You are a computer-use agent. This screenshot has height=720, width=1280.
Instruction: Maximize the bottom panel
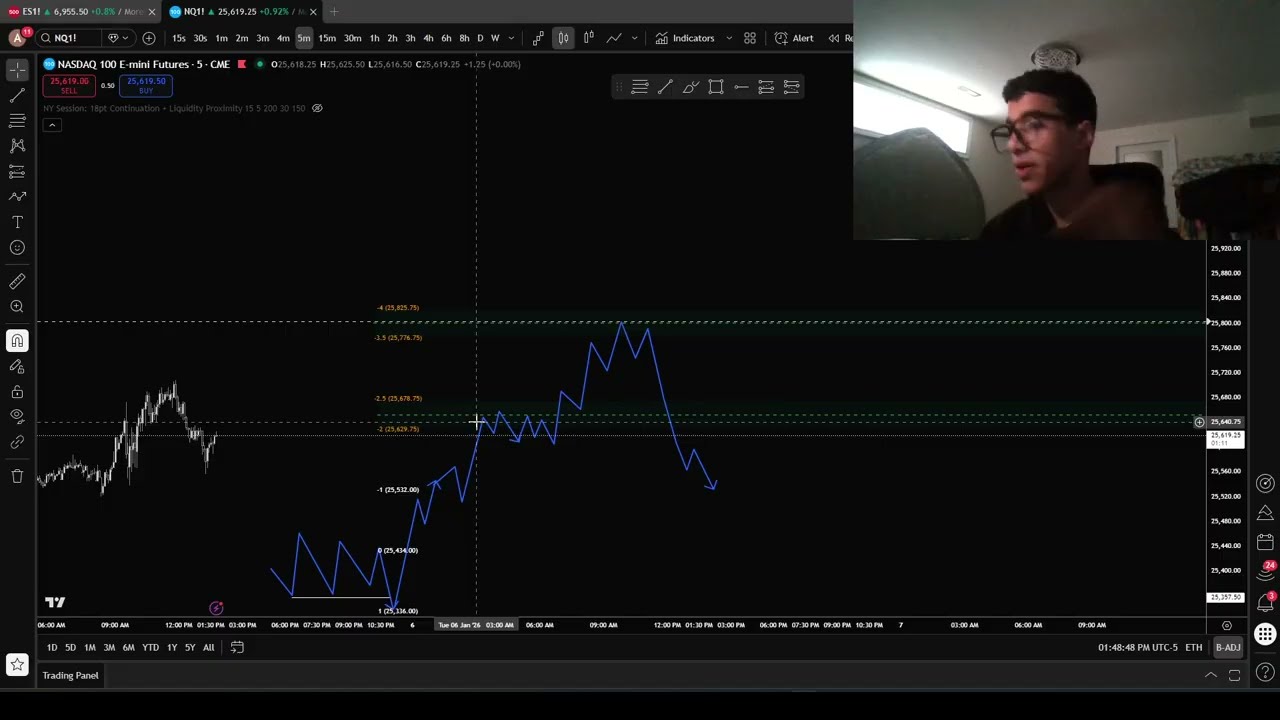point(1234,675)
